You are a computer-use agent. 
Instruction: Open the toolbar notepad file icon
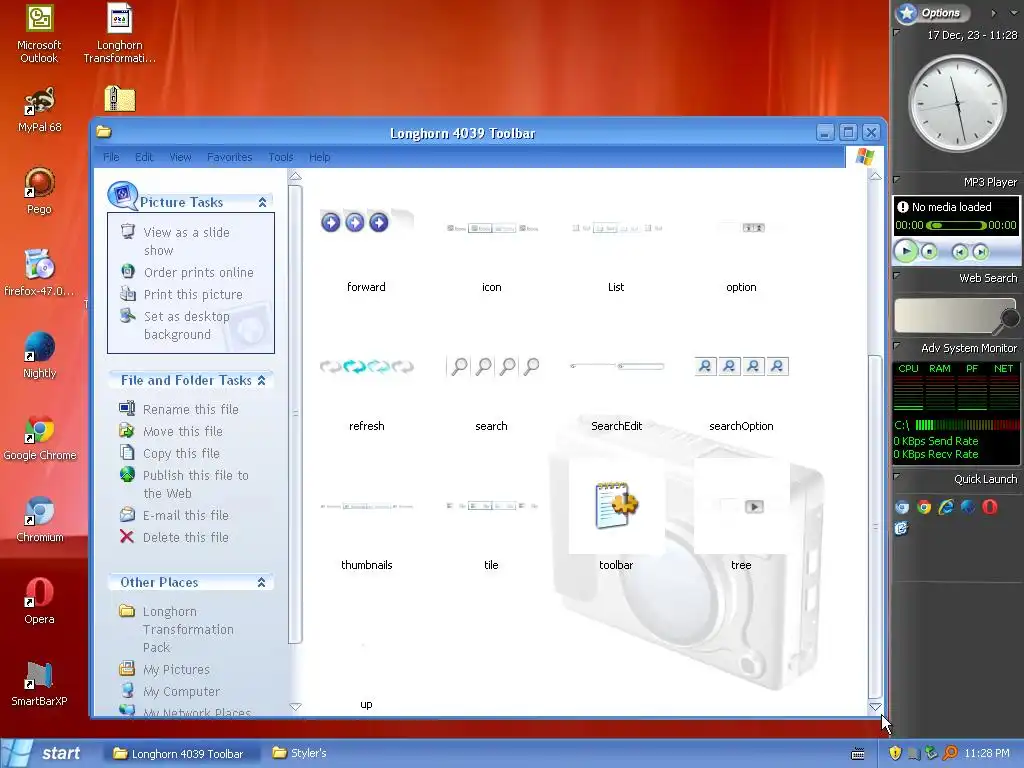(x=616, y=505)
